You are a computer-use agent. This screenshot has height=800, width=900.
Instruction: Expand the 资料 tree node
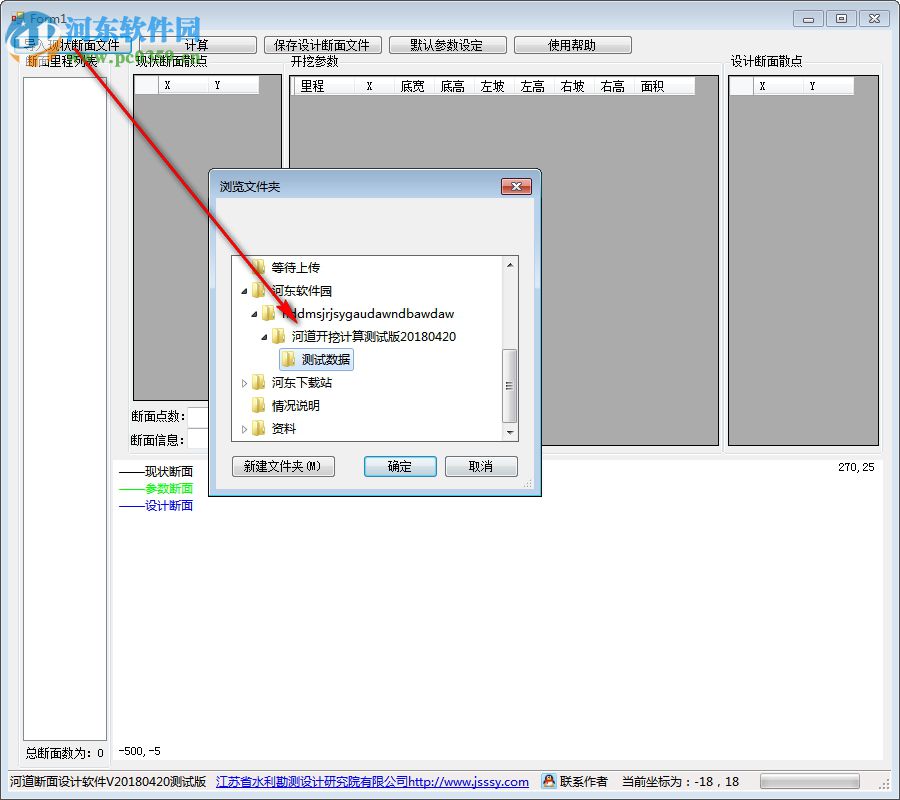pyautogui.click(x=244, y=429)
